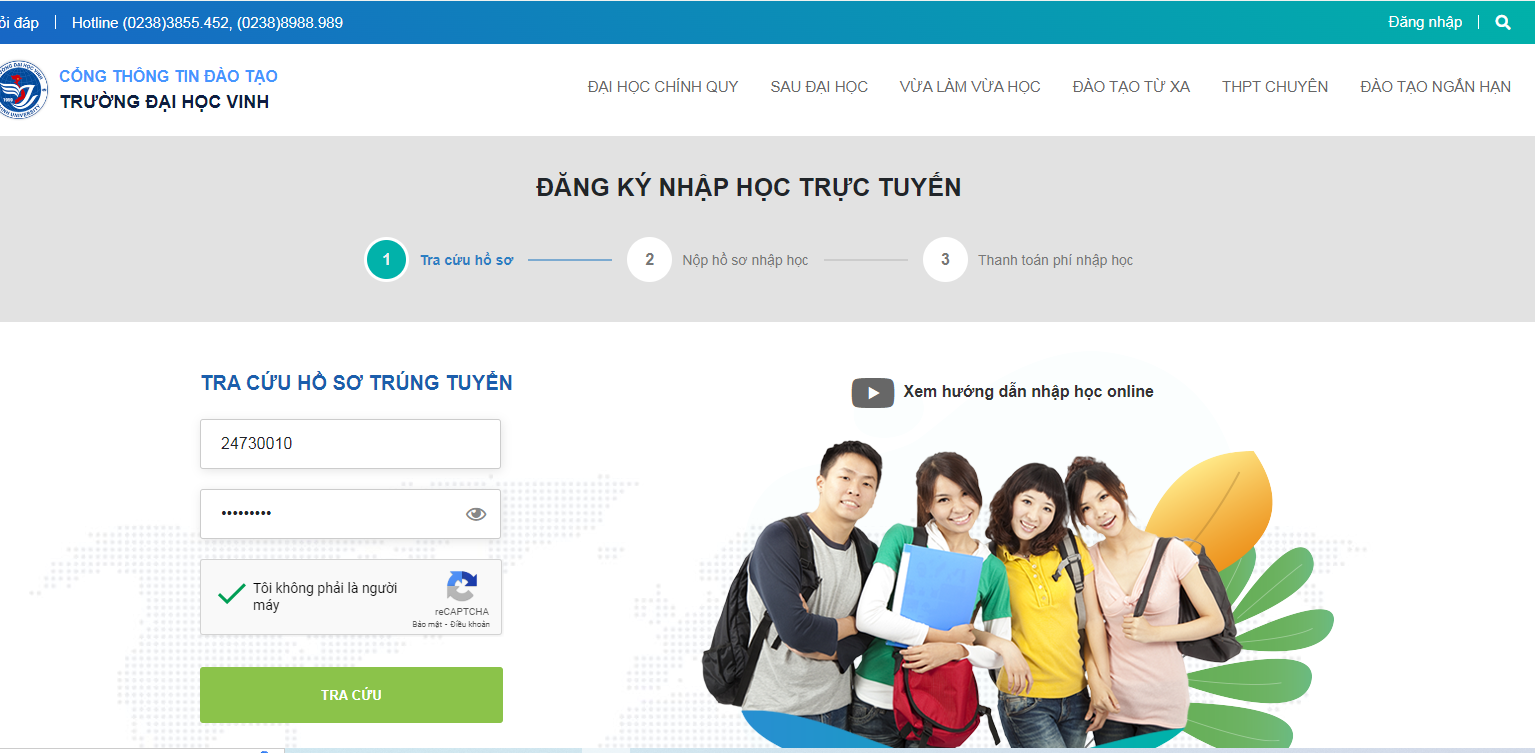
Task: Click the Hotline phone number text
Action: point(207,22)
